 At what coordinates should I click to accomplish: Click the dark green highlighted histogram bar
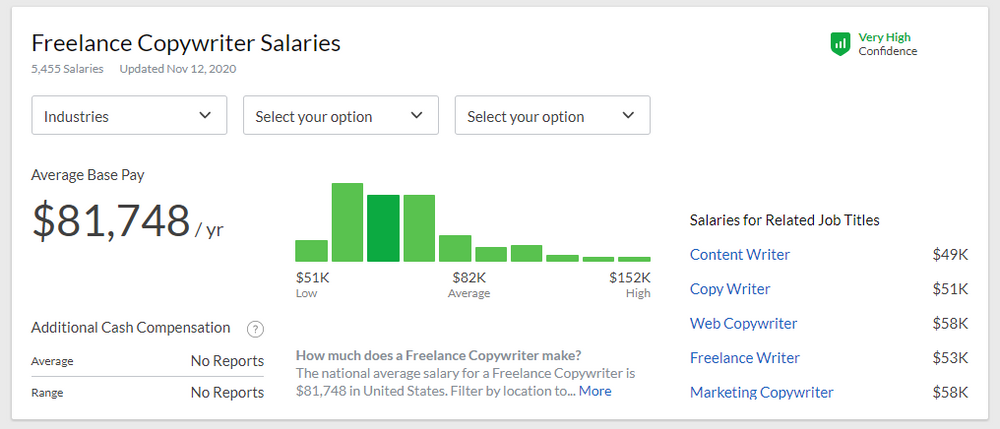click(383, 228)
